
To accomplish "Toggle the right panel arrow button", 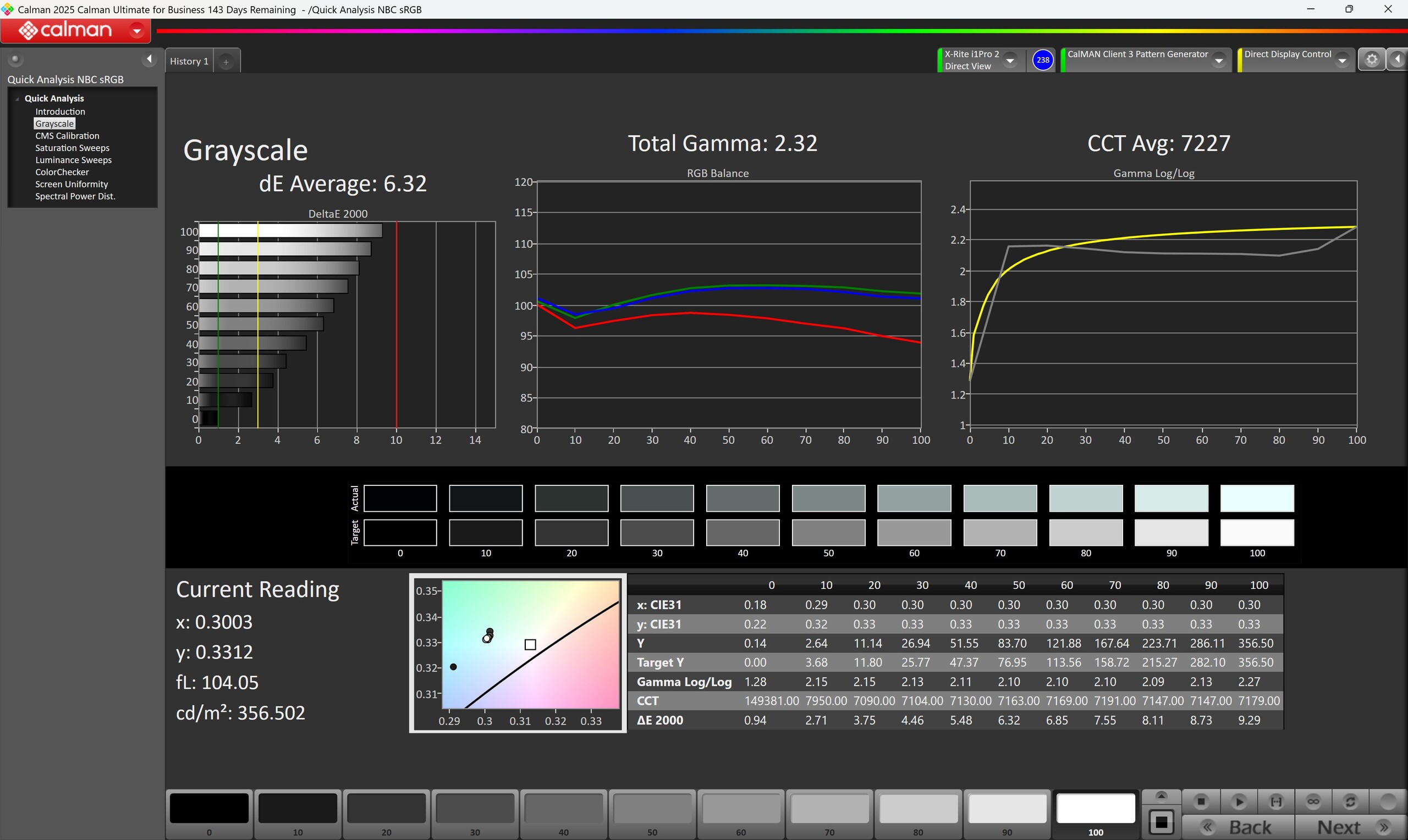I will tap(1397, 59).
